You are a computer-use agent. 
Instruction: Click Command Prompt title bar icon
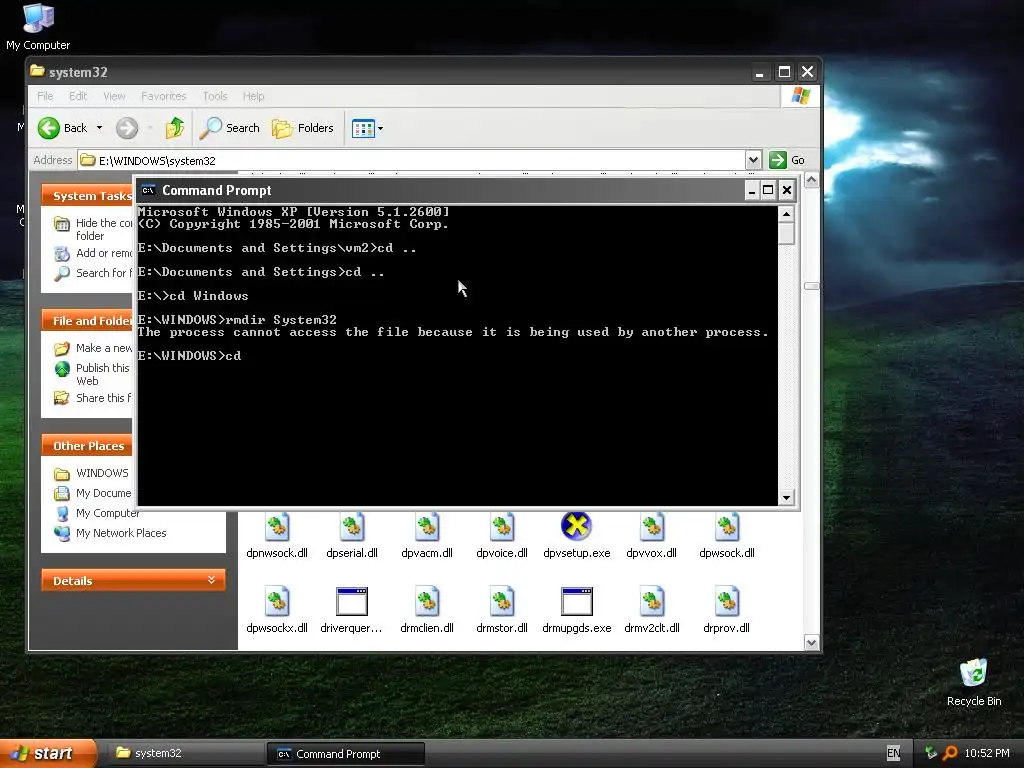pyautogui.click(x=148, y=190)
